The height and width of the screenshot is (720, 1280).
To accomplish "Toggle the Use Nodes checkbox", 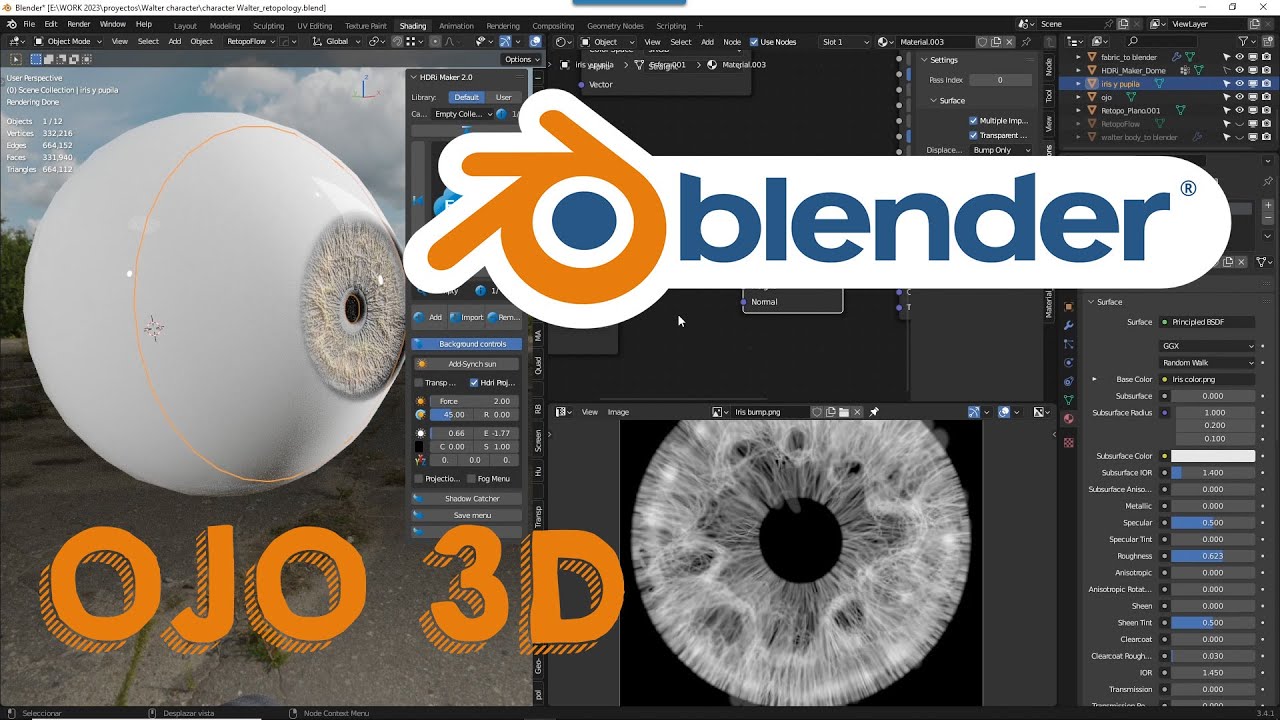I will [753, 42].
